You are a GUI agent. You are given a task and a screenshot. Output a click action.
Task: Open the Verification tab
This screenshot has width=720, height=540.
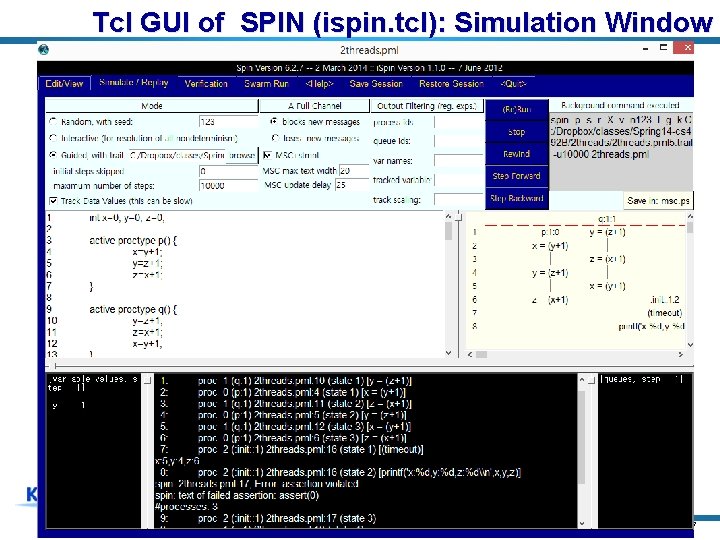pos(206,84)
